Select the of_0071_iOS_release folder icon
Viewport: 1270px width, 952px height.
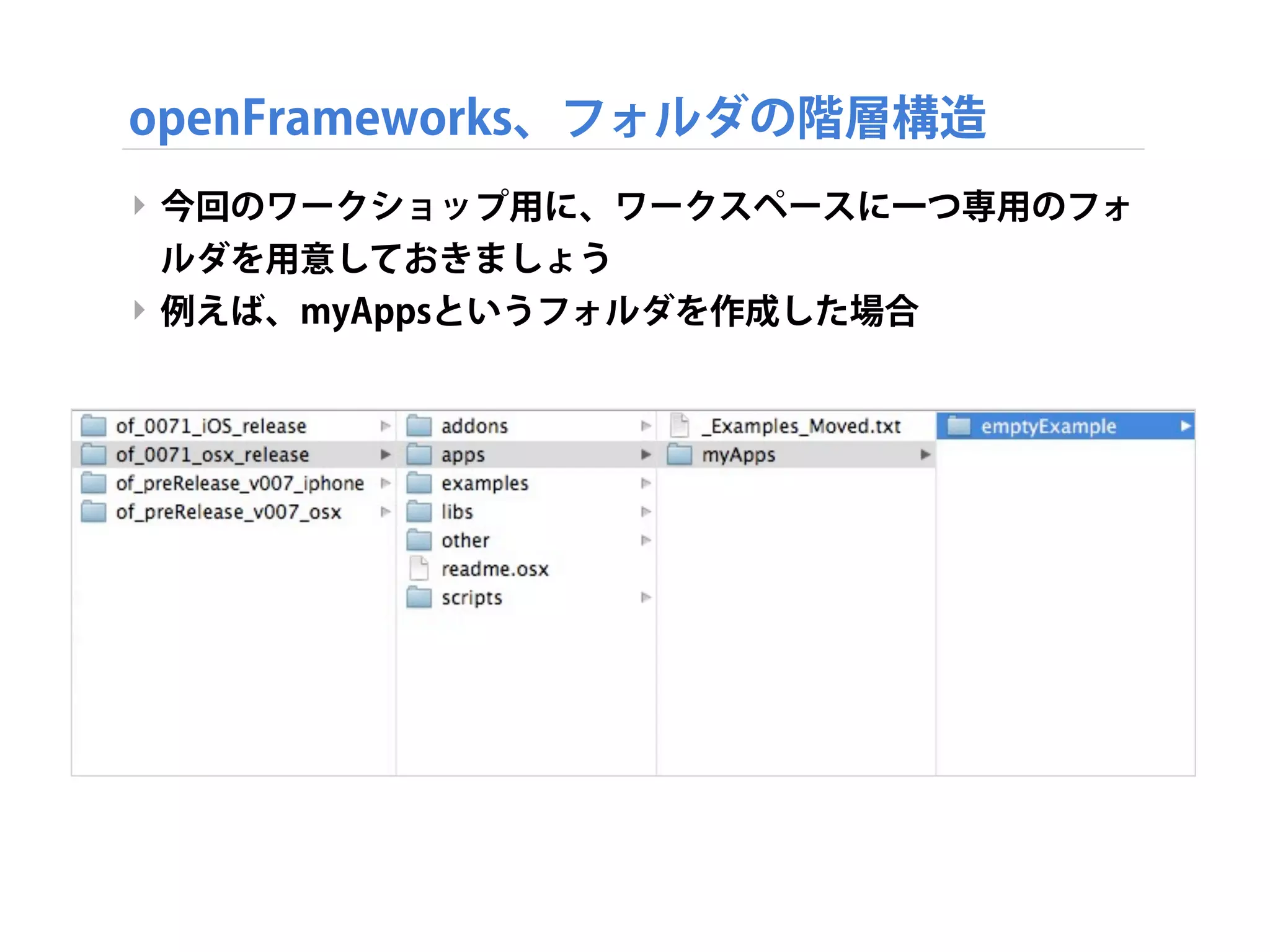click(x=94, y=426)
